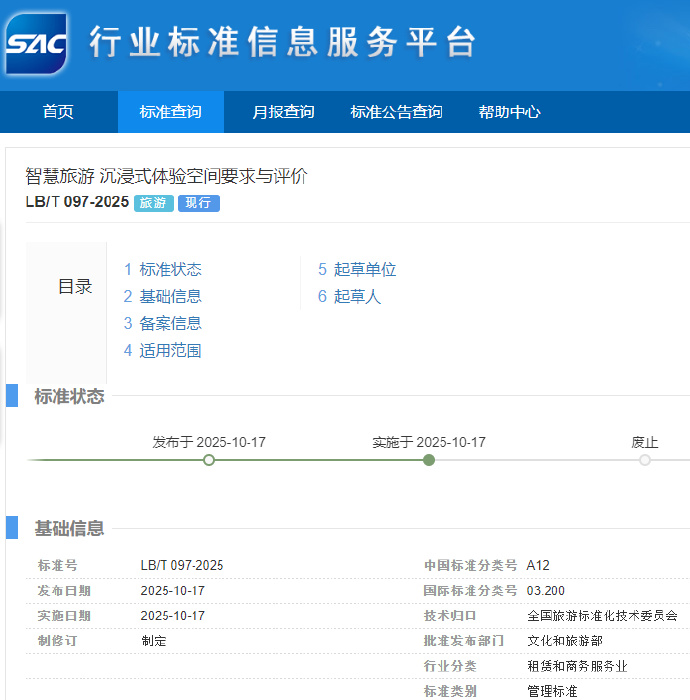Jump to 3 备案信息 section

click(163, 323)
